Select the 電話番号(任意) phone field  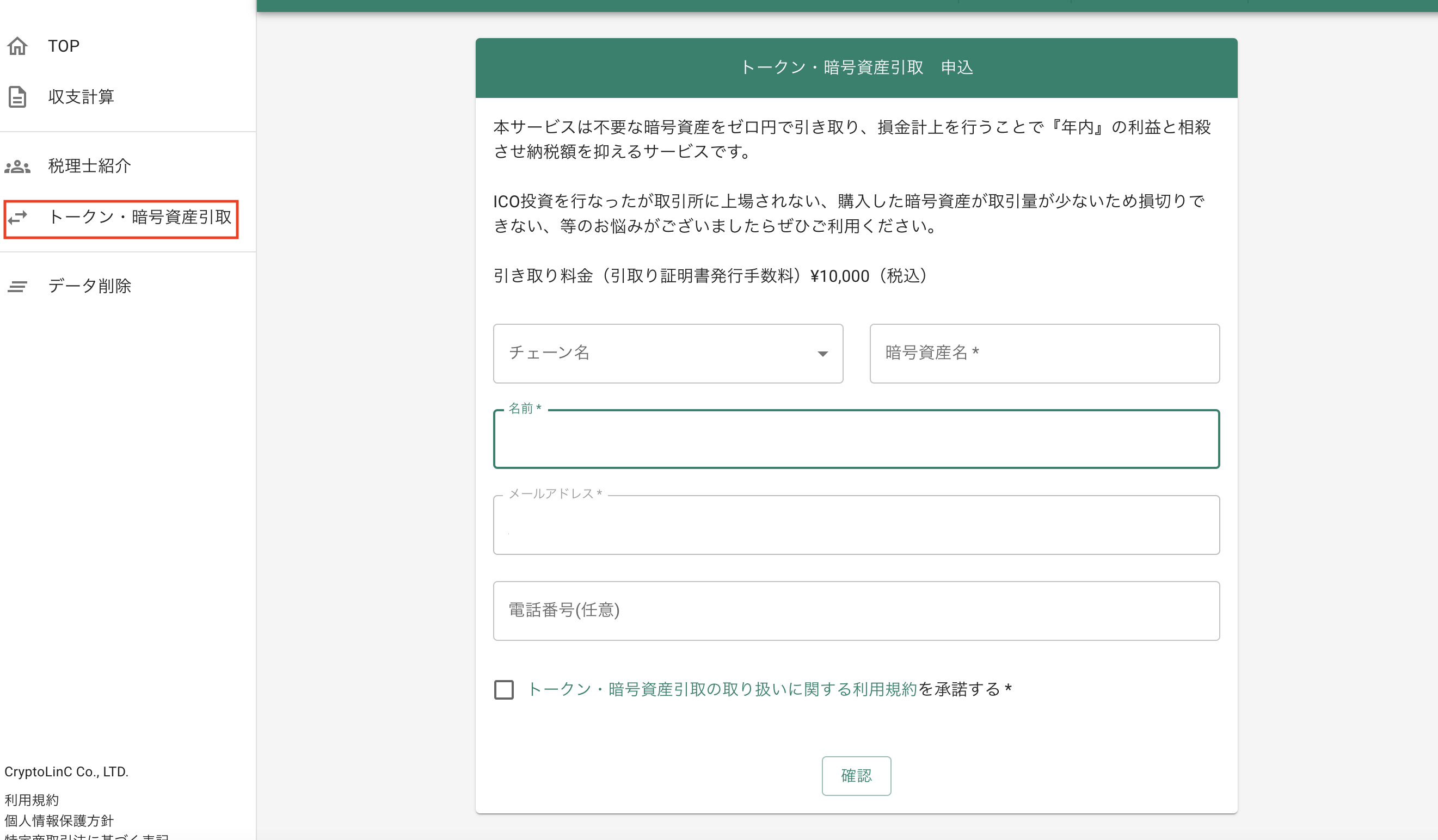856,610
